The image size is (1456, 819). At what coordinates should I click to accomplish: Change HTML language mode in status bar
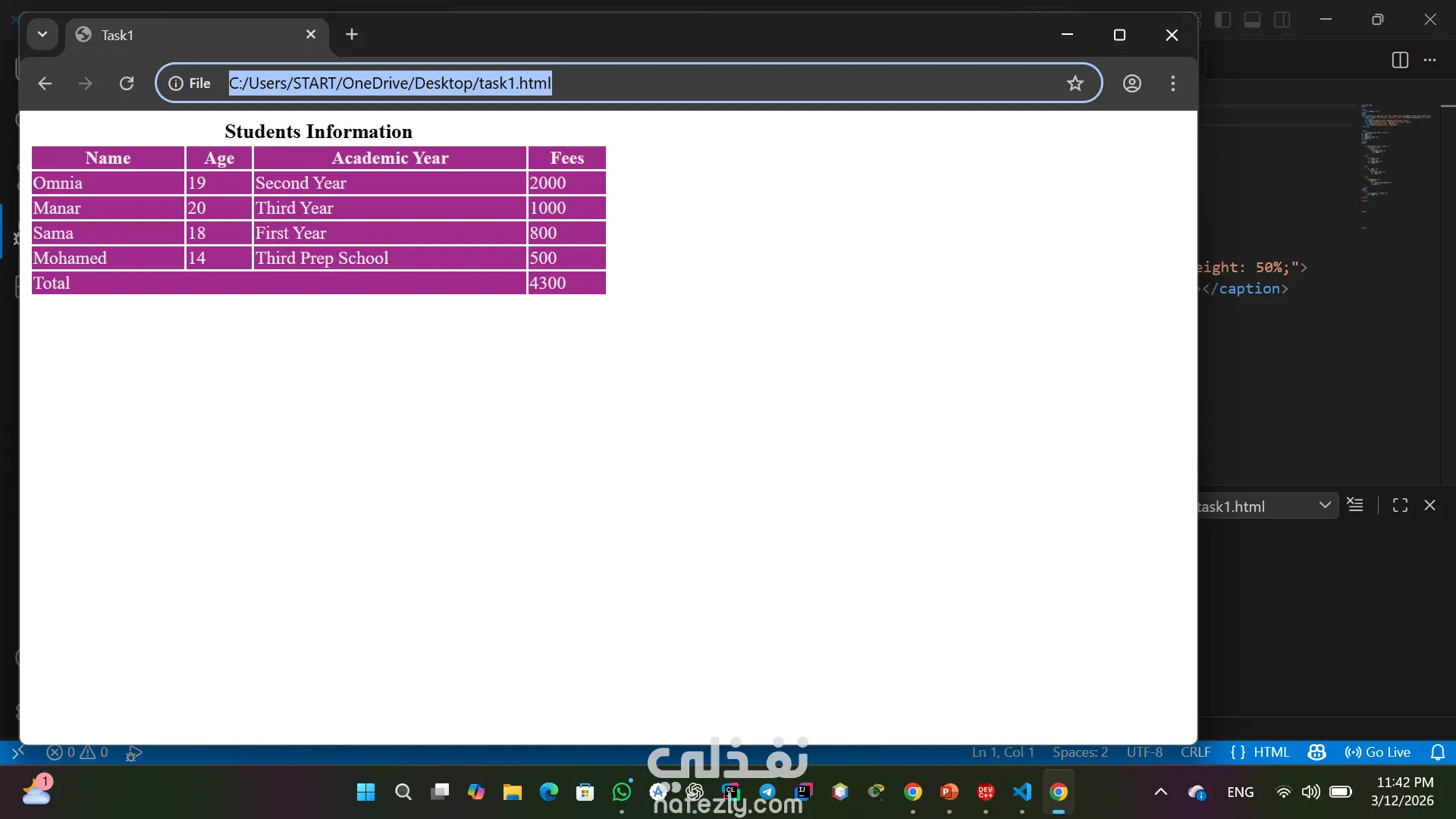(x=1260, y=752)
